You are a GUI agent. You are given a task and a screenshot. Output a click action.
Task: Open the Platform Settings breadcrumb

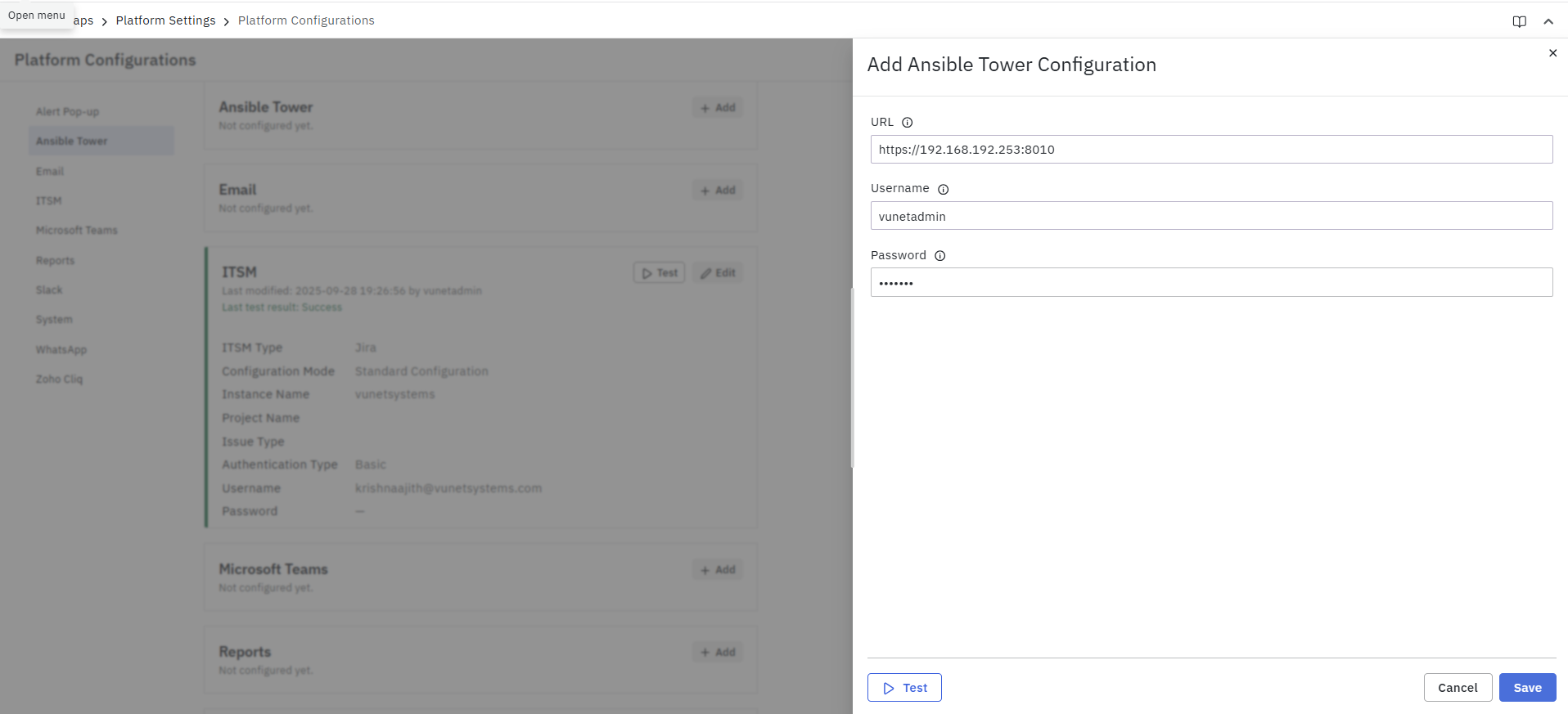(x=165, y=20)
